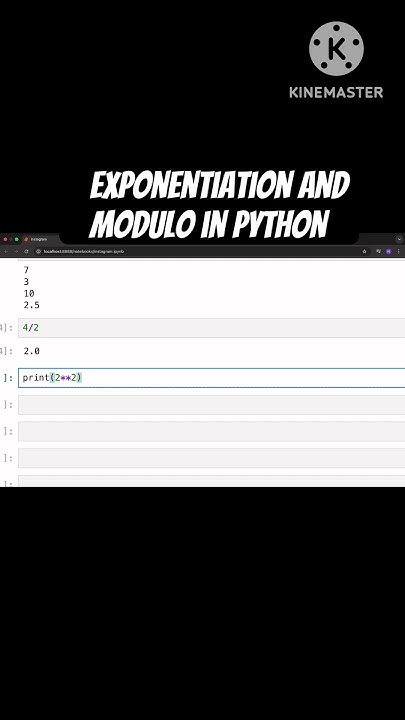The height and width of the screenshot is (720, 405).
Task: Open the browser three-dot menu
Action: [x=399, y=252]
